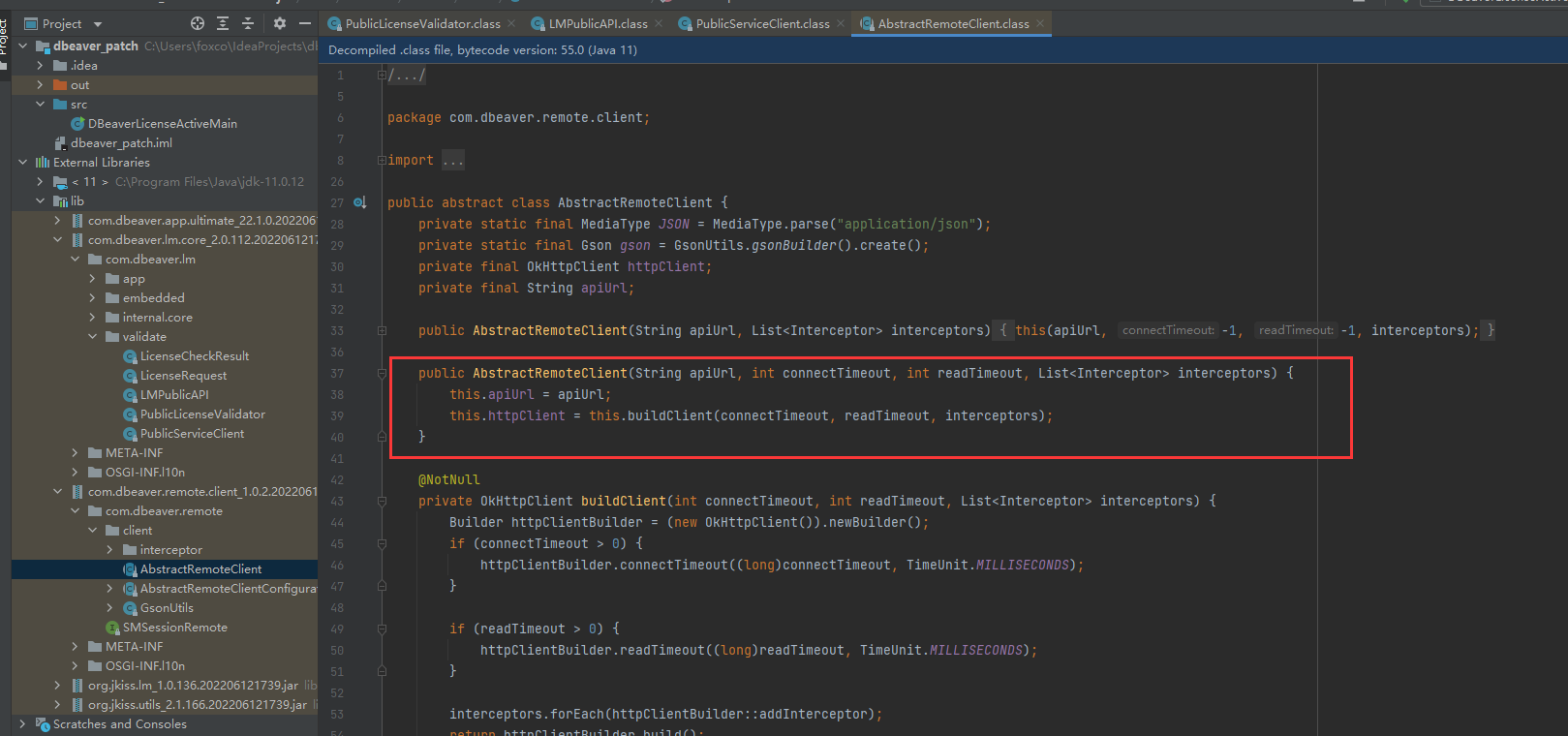Screen dimensions: 1568x736
Task: Click the GsonUtils class icon
Action: point(130,607)
